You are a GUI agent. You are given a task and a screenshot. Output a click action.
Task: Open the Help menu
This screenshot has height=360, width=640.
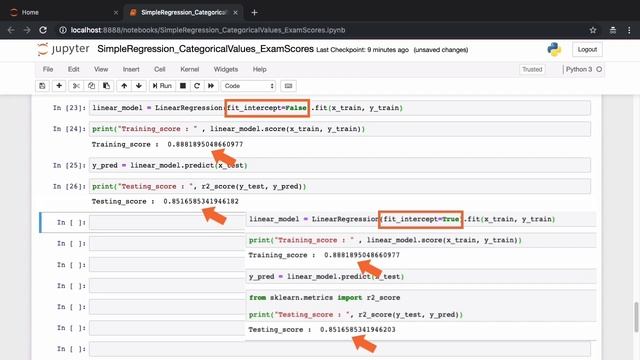pos(259,69)
